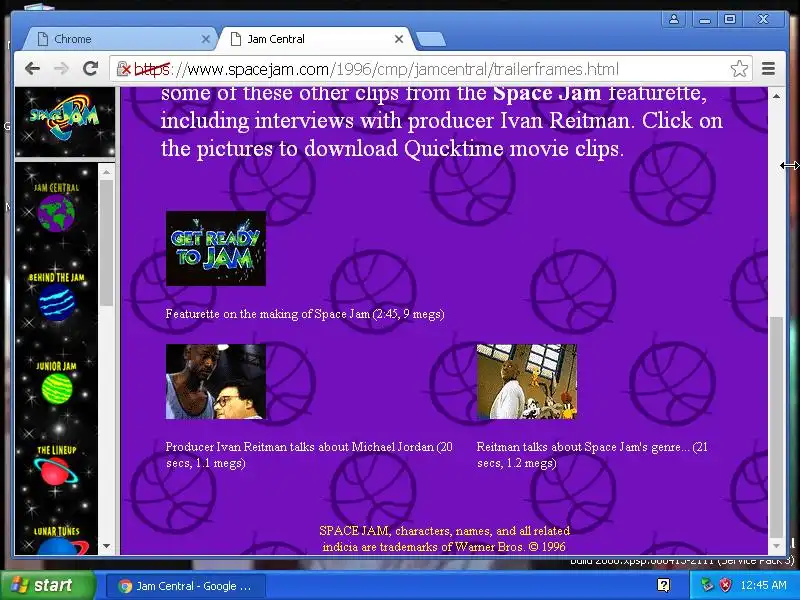
Task: Open the Windows start menu
Action: point(47,585)
